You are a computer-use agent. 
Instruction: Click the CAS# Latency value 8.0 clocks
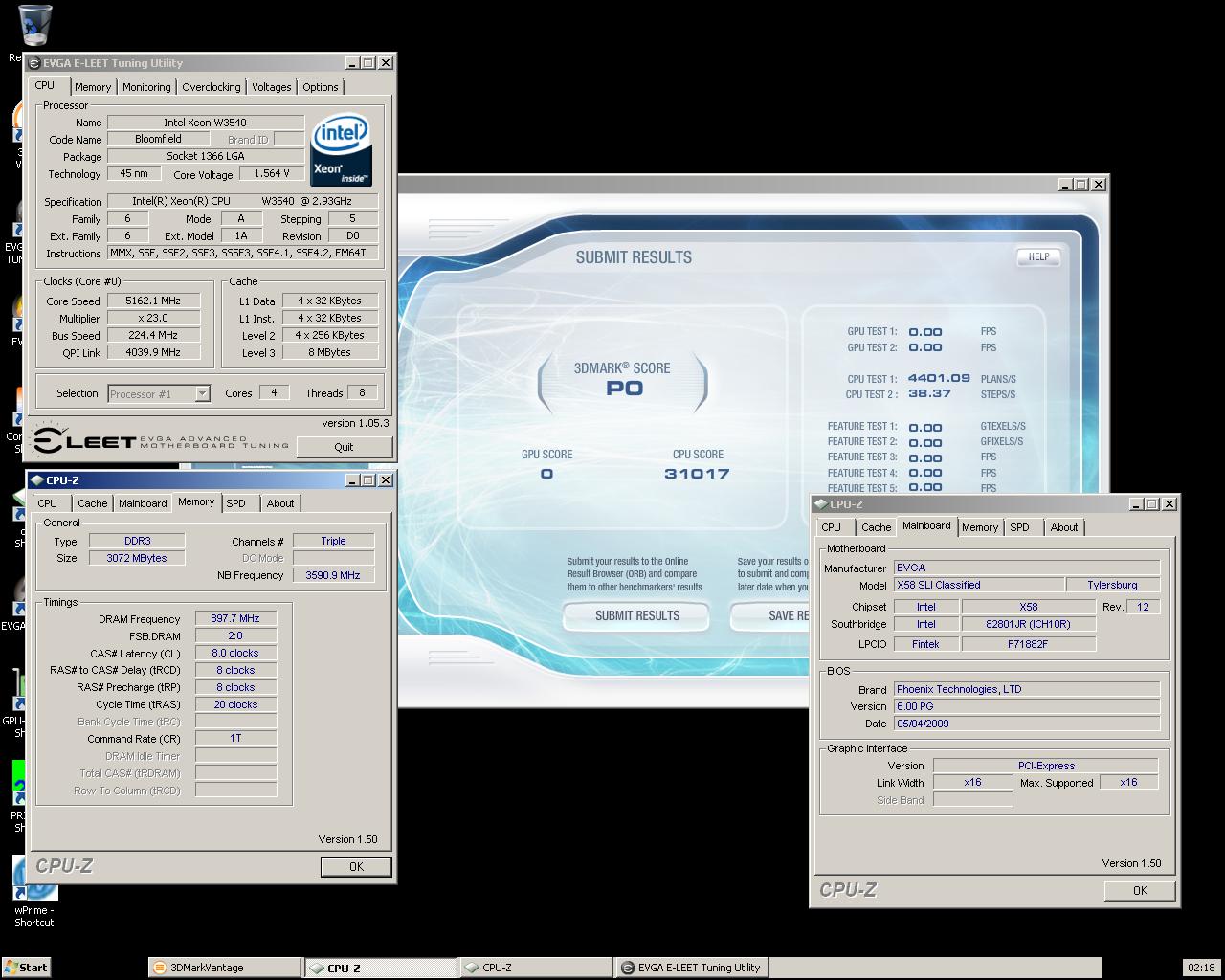click(x=235, y=653)
